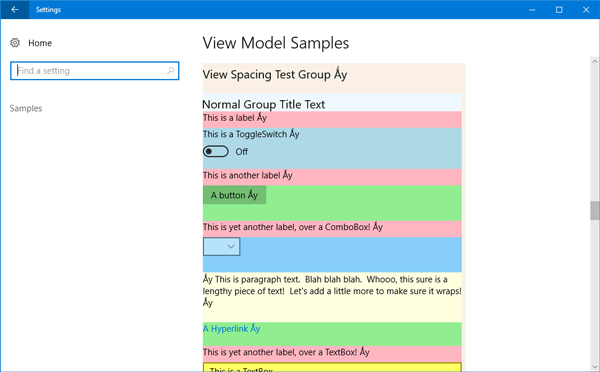This screenshot has width=600, height=372.
Task: Click the ComboBox chevron arrow
Action: point(231,246)
